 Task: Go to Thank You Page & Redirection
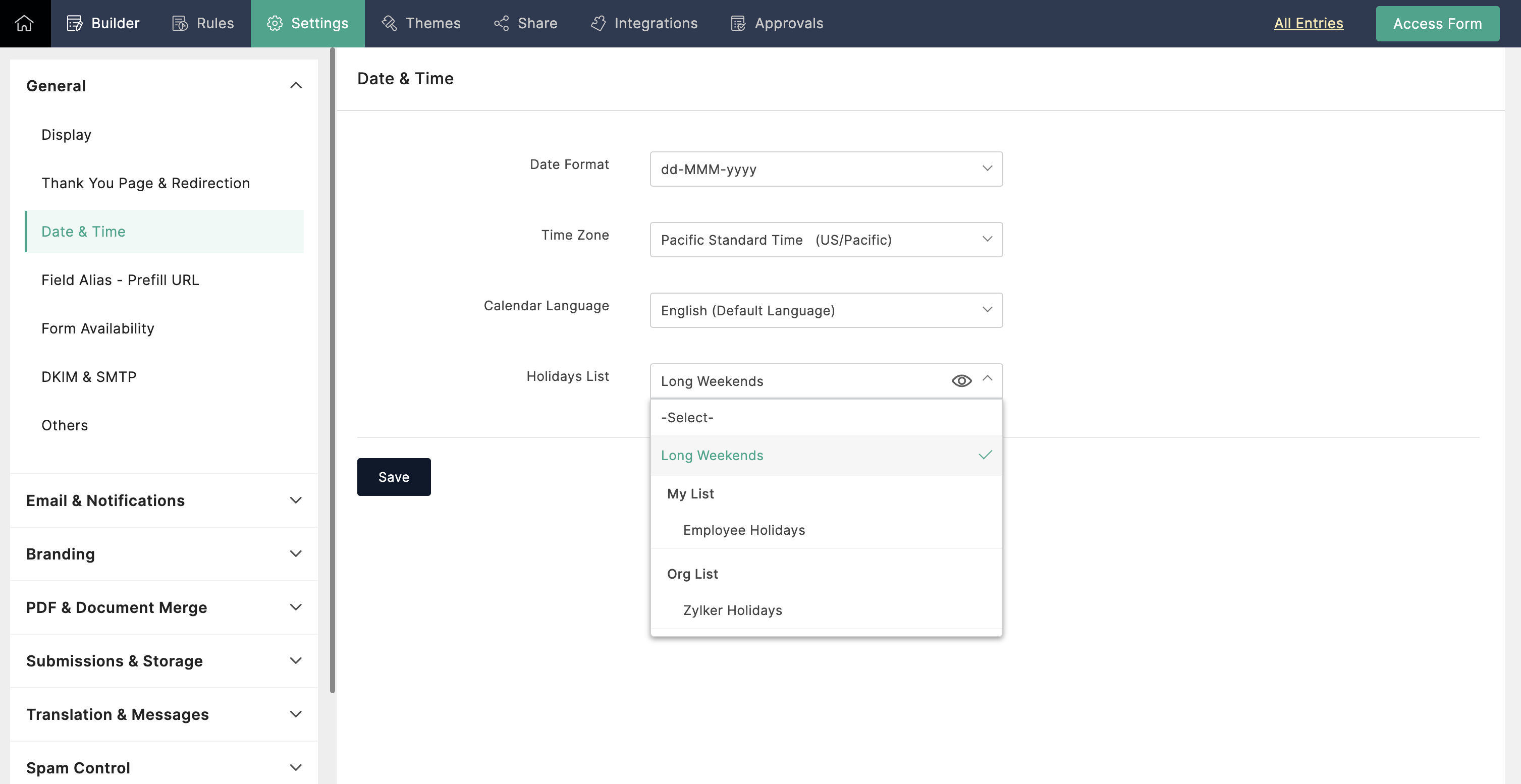coord(145,183)
